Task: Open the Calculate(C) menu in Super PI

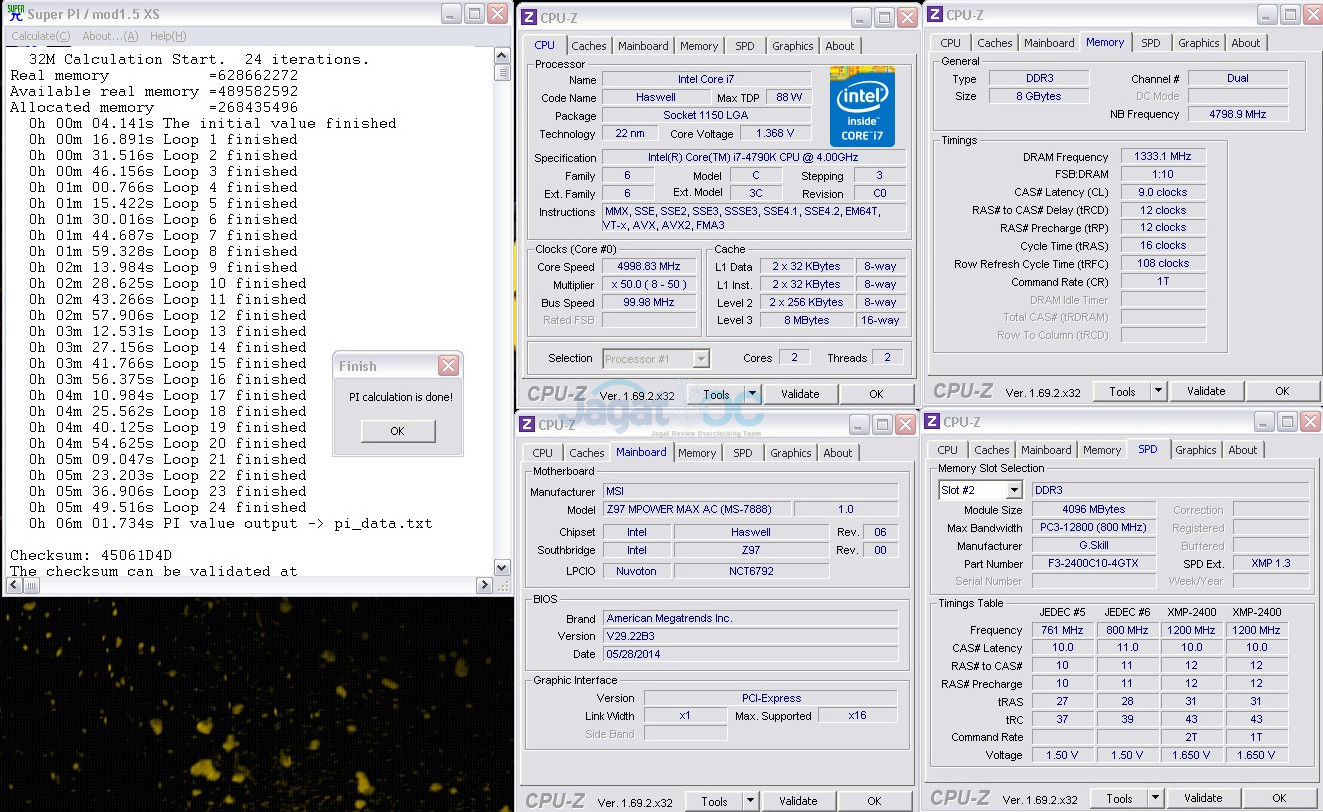Action: click(x=40, y=36)
